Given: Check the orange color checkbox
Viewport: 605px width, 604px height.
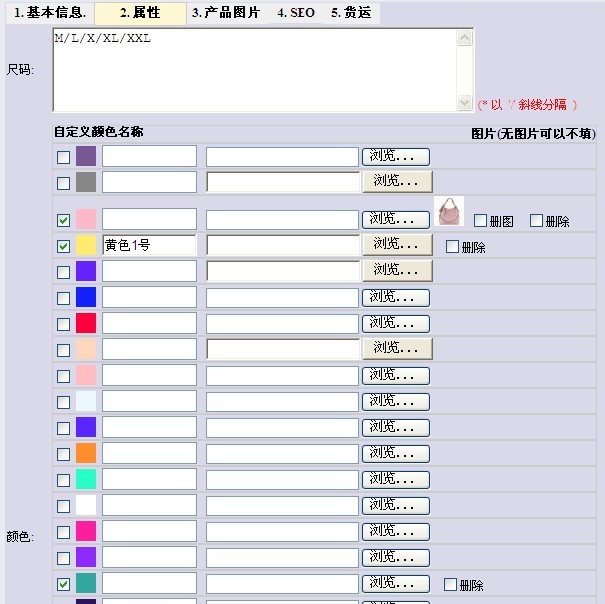Looking at the screenshot, I should pyautogui.click(x=63, y=454).
